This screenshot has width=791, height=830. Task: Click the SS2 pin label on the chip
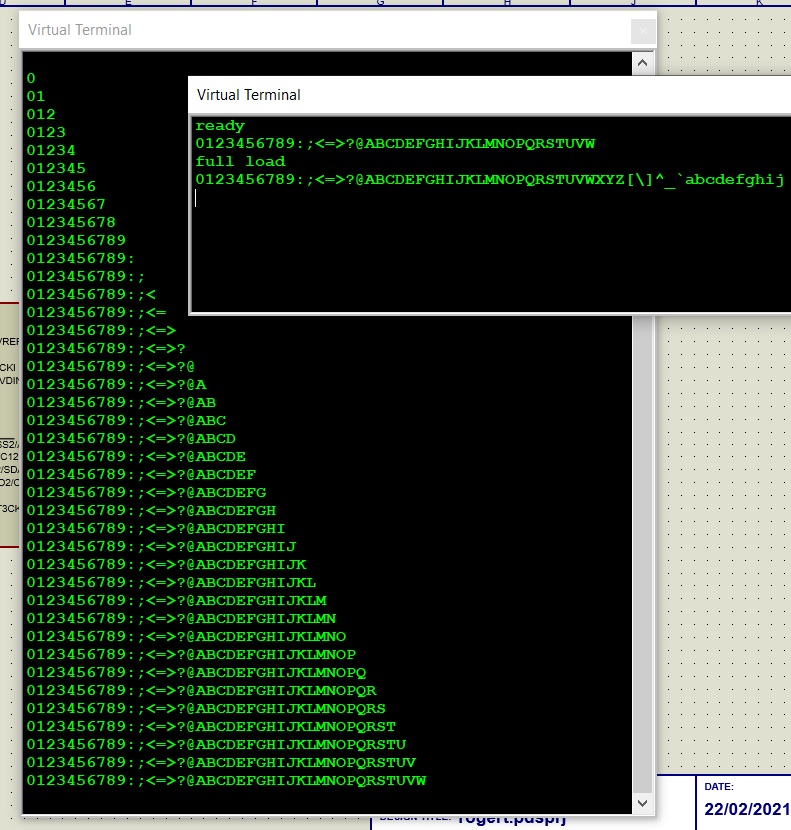coord(8,443)
